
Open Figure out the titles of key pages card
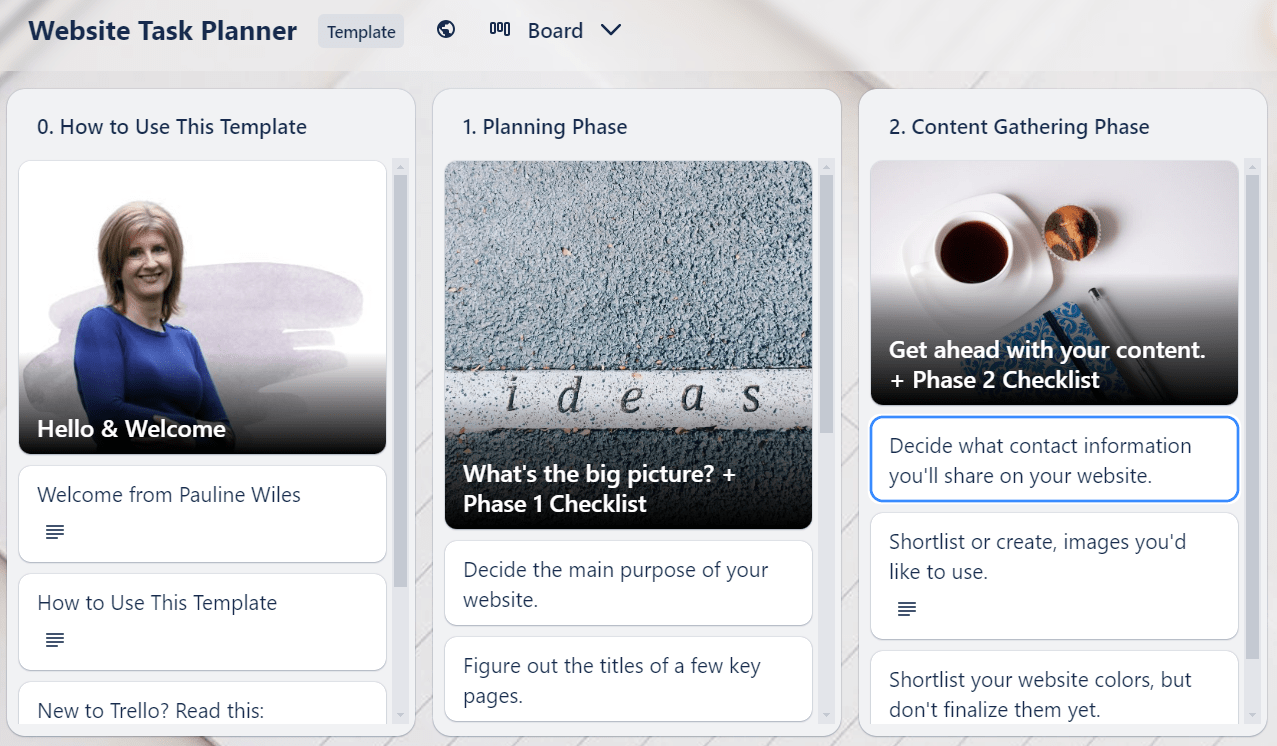(x=628, y=679)
